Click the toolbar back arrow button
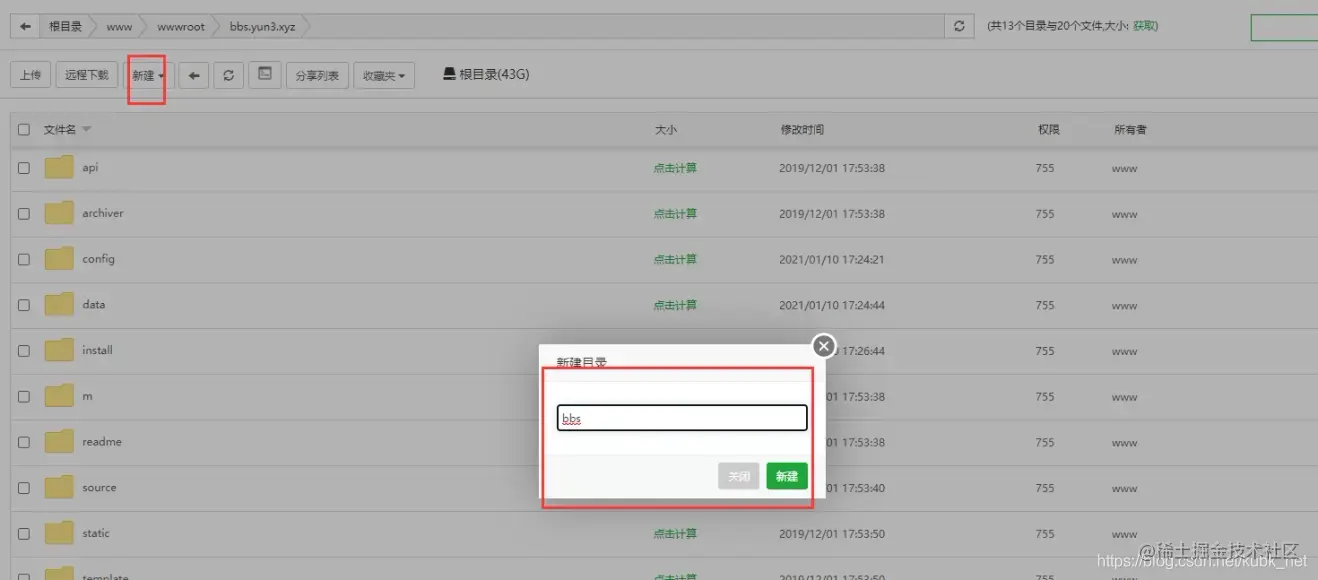Viewport: 1318px width, 580px height. (194, 75)
